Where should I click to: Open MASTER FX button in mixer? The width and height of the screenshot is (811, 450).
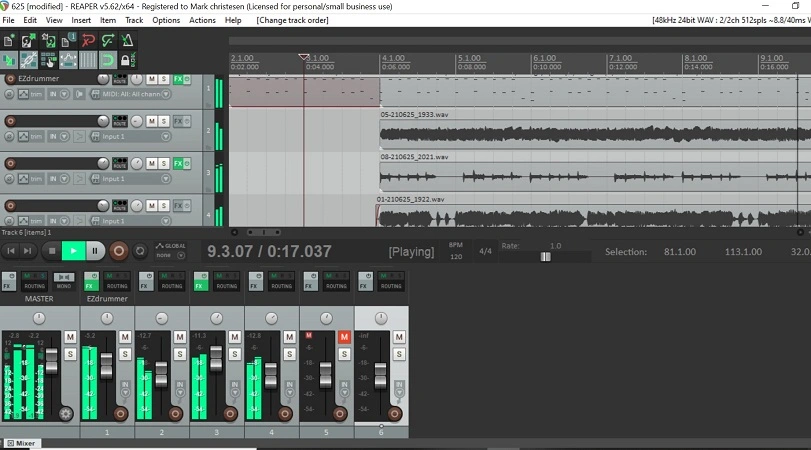[x=9, y=281]
